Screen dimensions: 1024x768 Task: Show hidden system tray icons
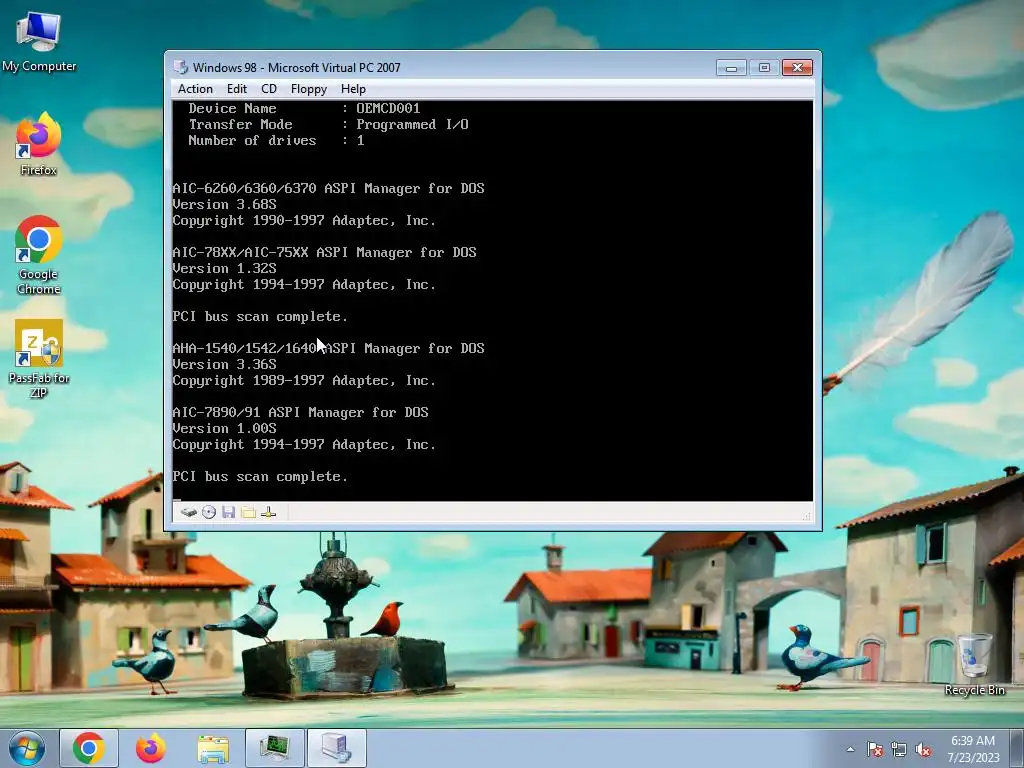850,750
